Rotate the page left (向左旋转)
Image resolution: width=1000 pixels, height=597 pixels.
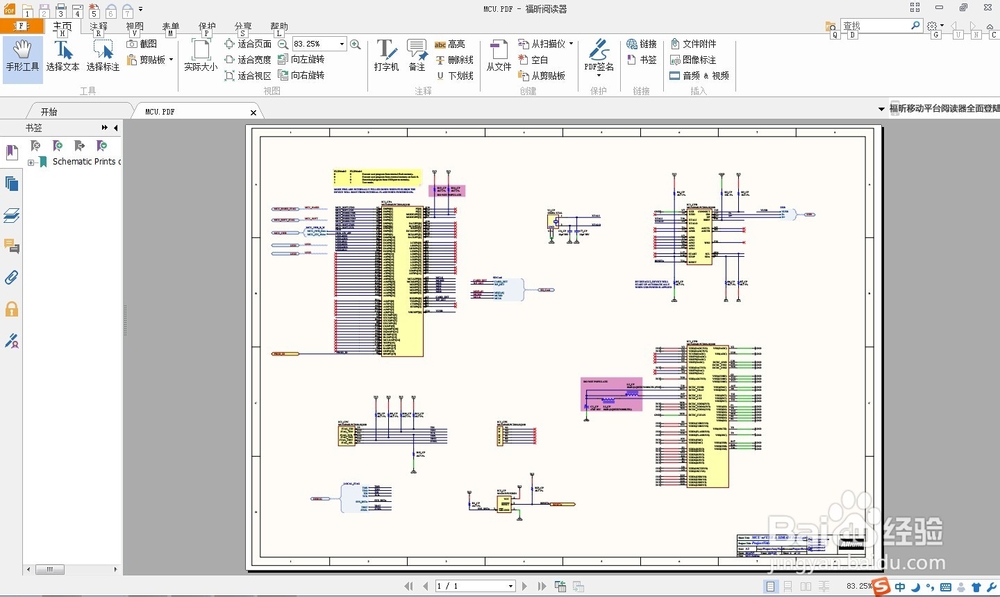click(x=301, y=59)
